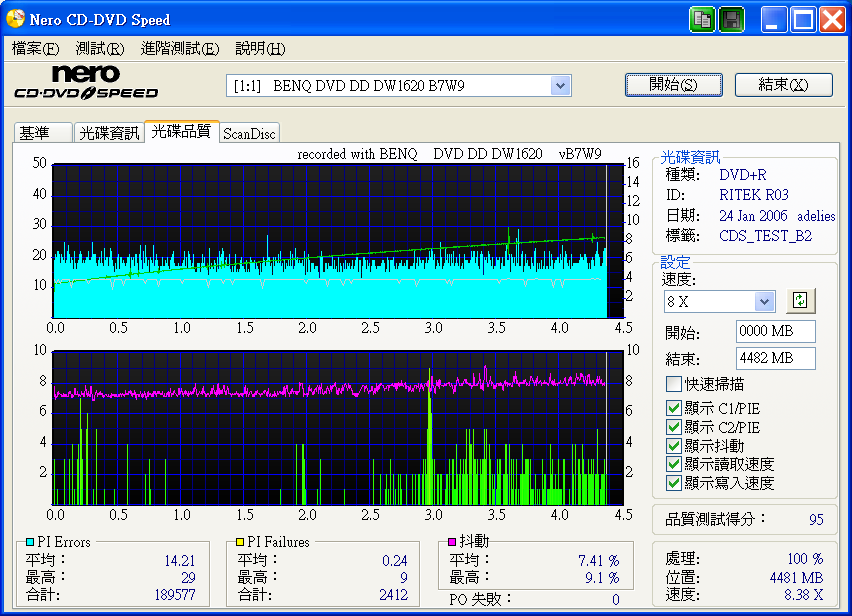Click jitter maximum 9.1 % value

(x=602, y=577)
